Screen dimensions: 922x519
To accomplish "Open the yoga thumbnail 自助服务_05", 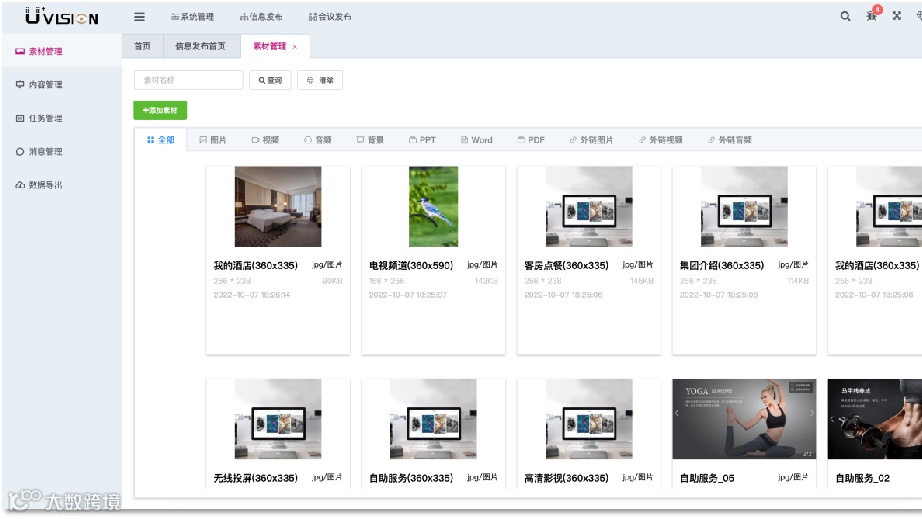I will pos(744,418).
